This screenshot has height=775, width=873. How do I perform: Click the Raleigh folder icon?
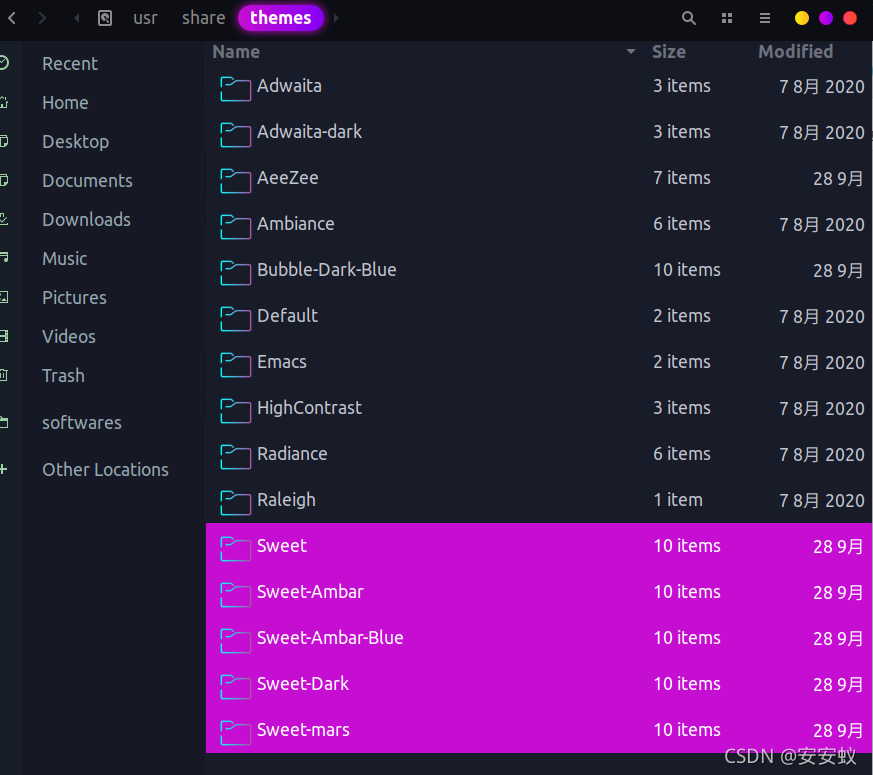pos(235,502)
